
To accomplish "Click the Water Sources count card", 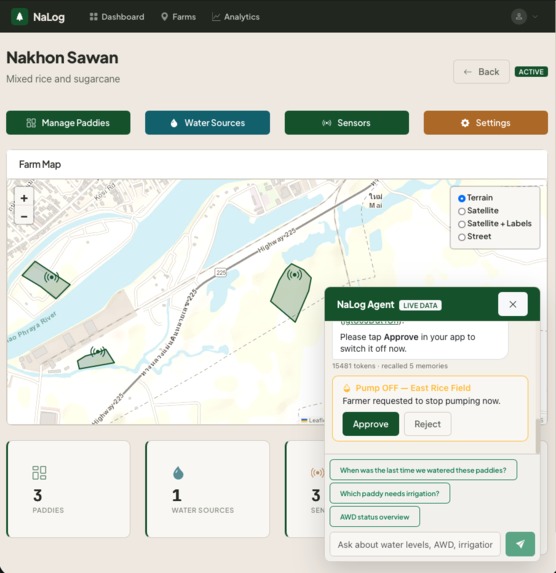I will pyautogui.click(x=207, y=489).
